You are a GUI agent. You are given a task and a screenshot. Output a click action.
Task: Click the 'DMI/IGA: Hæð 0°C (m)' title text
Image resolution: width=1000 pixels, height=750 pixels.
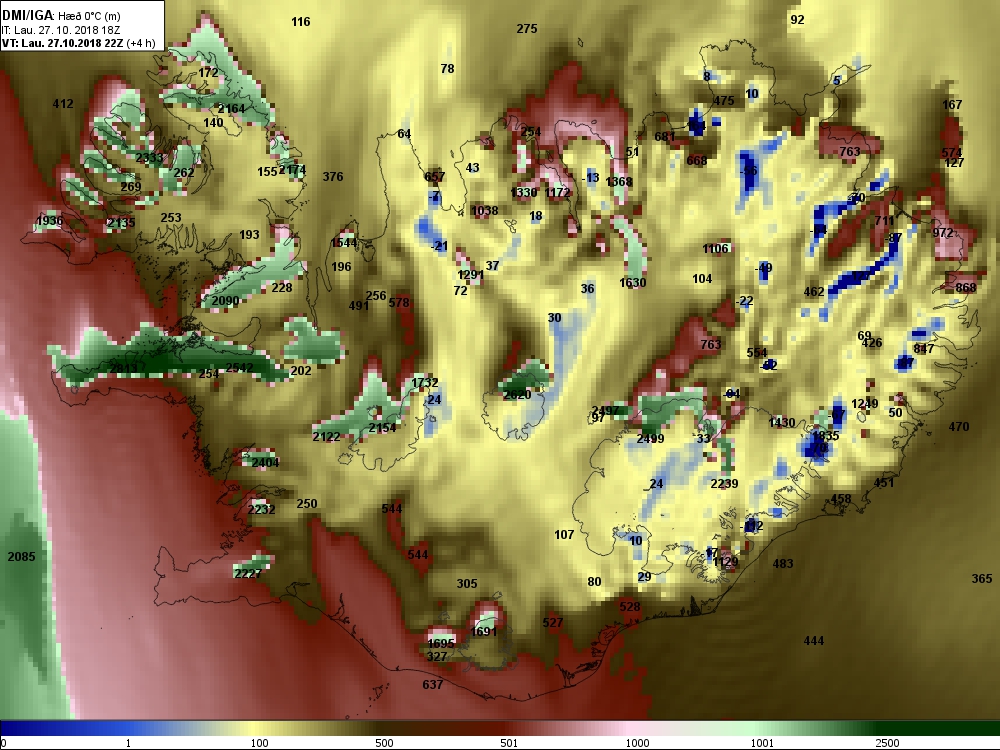pyautogui.click(x=61, y=16)
